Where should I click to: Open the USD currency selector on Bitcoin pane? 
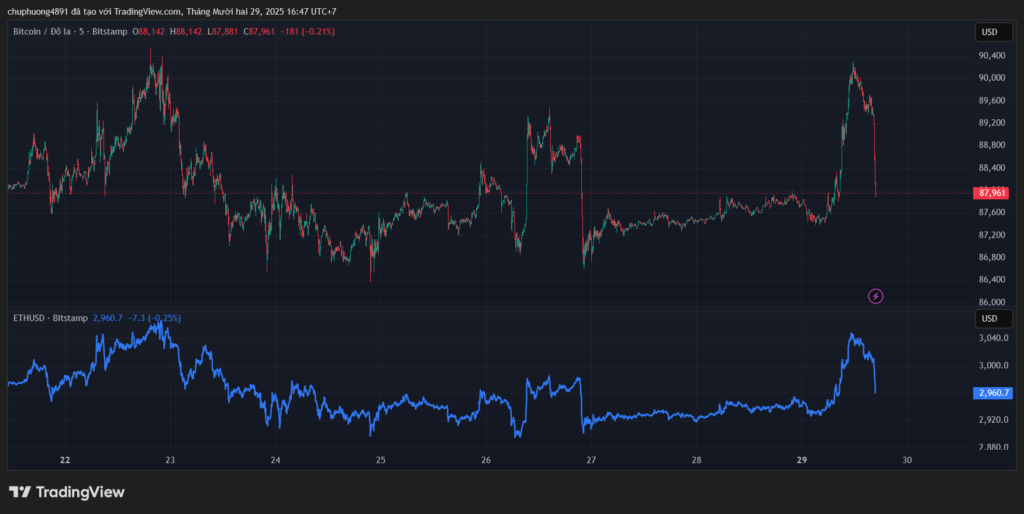pyautogui.click(x=989, y=32)
